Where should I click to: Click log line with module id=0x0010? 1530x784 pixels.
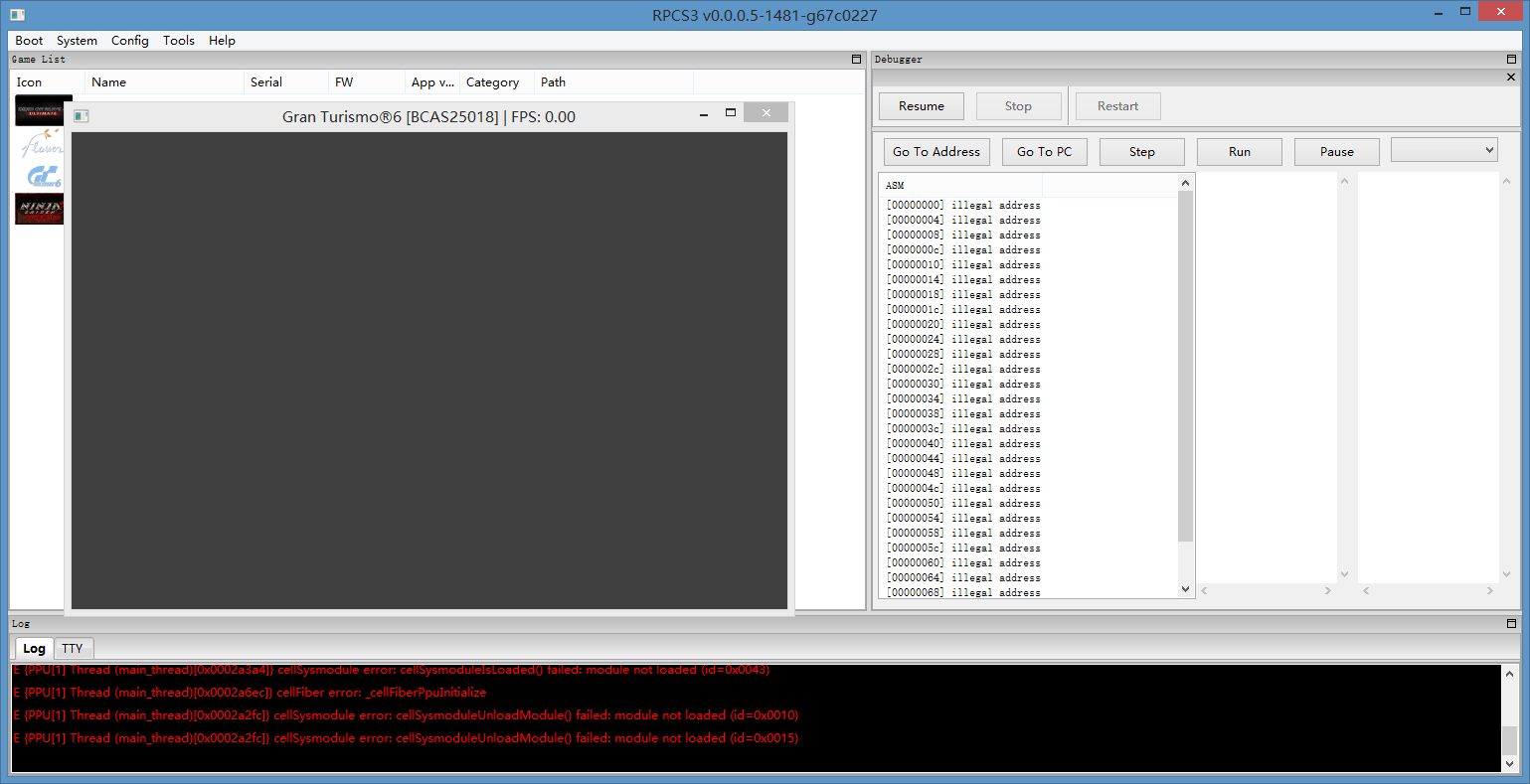pos(406,715)
